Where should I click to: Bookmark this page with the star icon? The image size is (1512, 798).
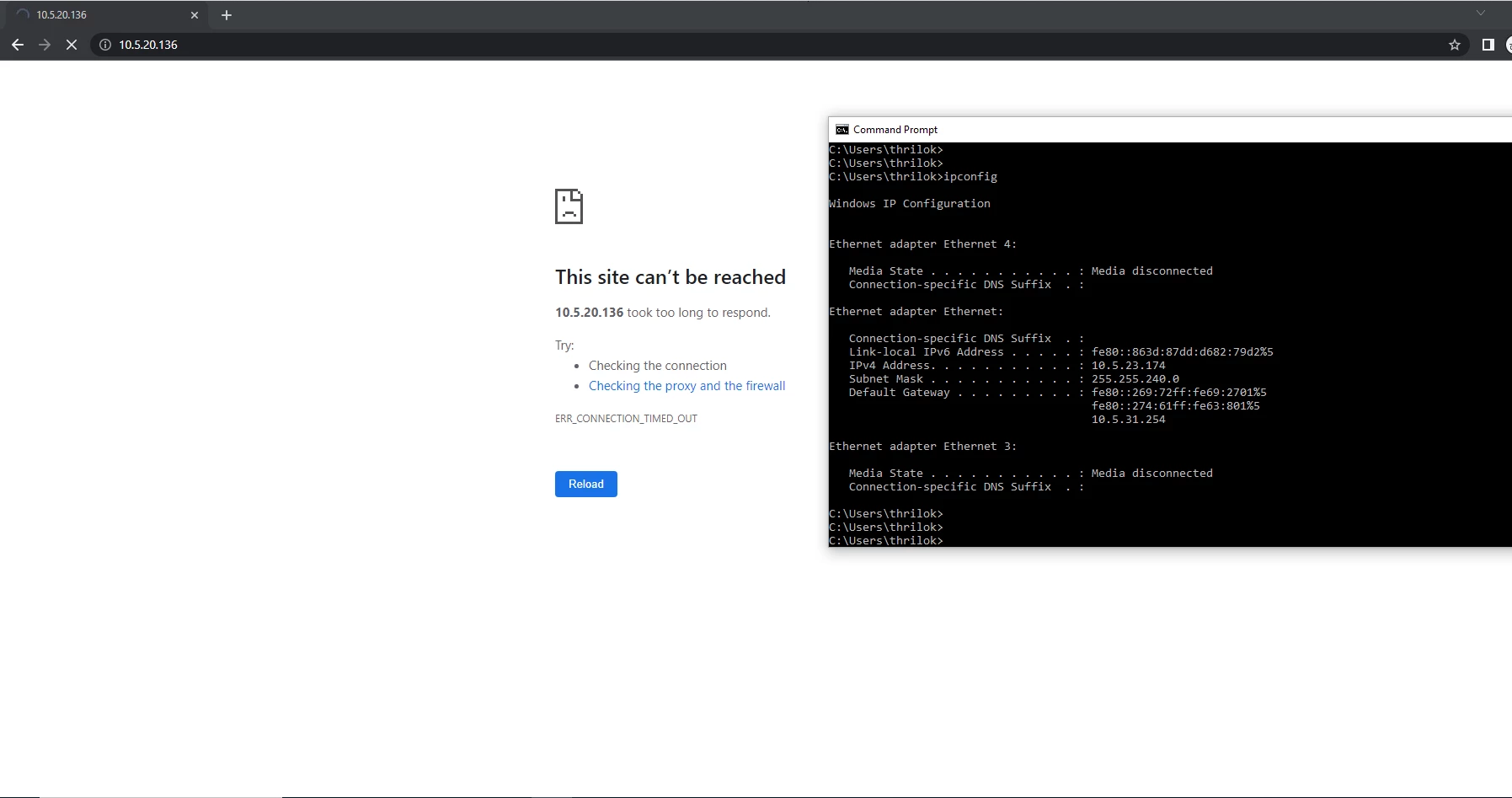[x=1454, y=45]
